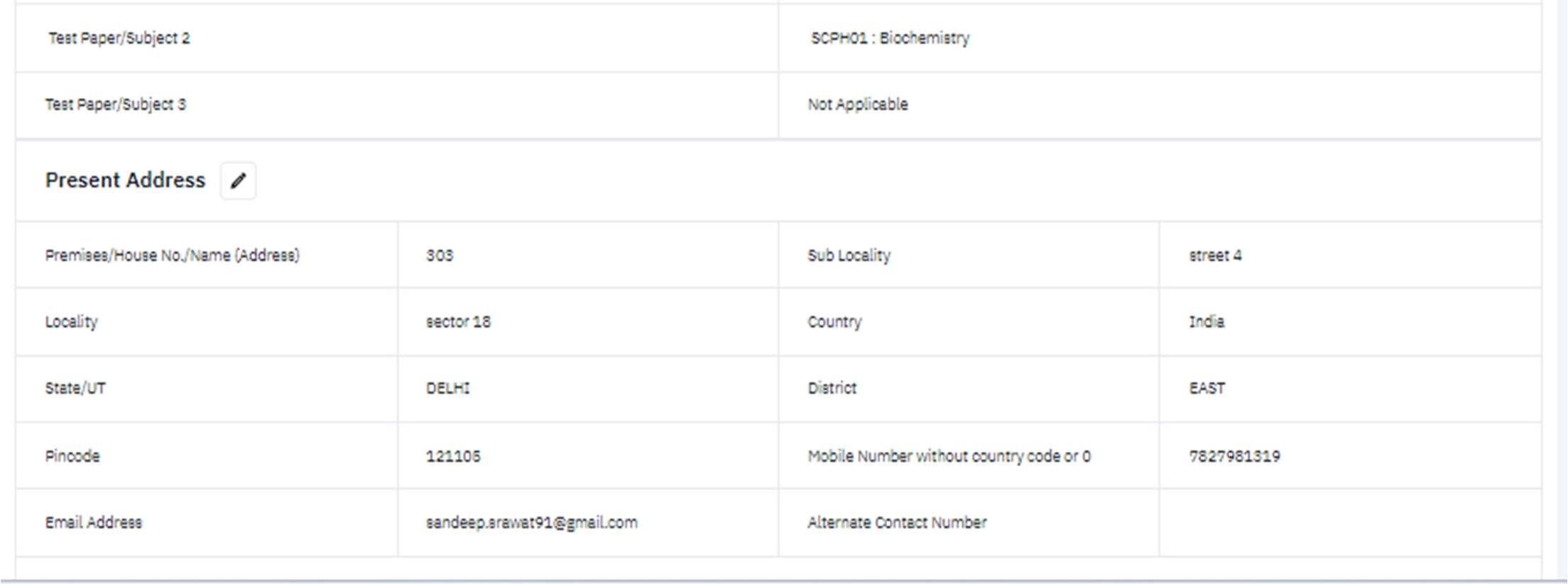Click the mobile number 7827981319 value
The width and height of the screenshot is (1568, 584).
(x=1234, y=456)
